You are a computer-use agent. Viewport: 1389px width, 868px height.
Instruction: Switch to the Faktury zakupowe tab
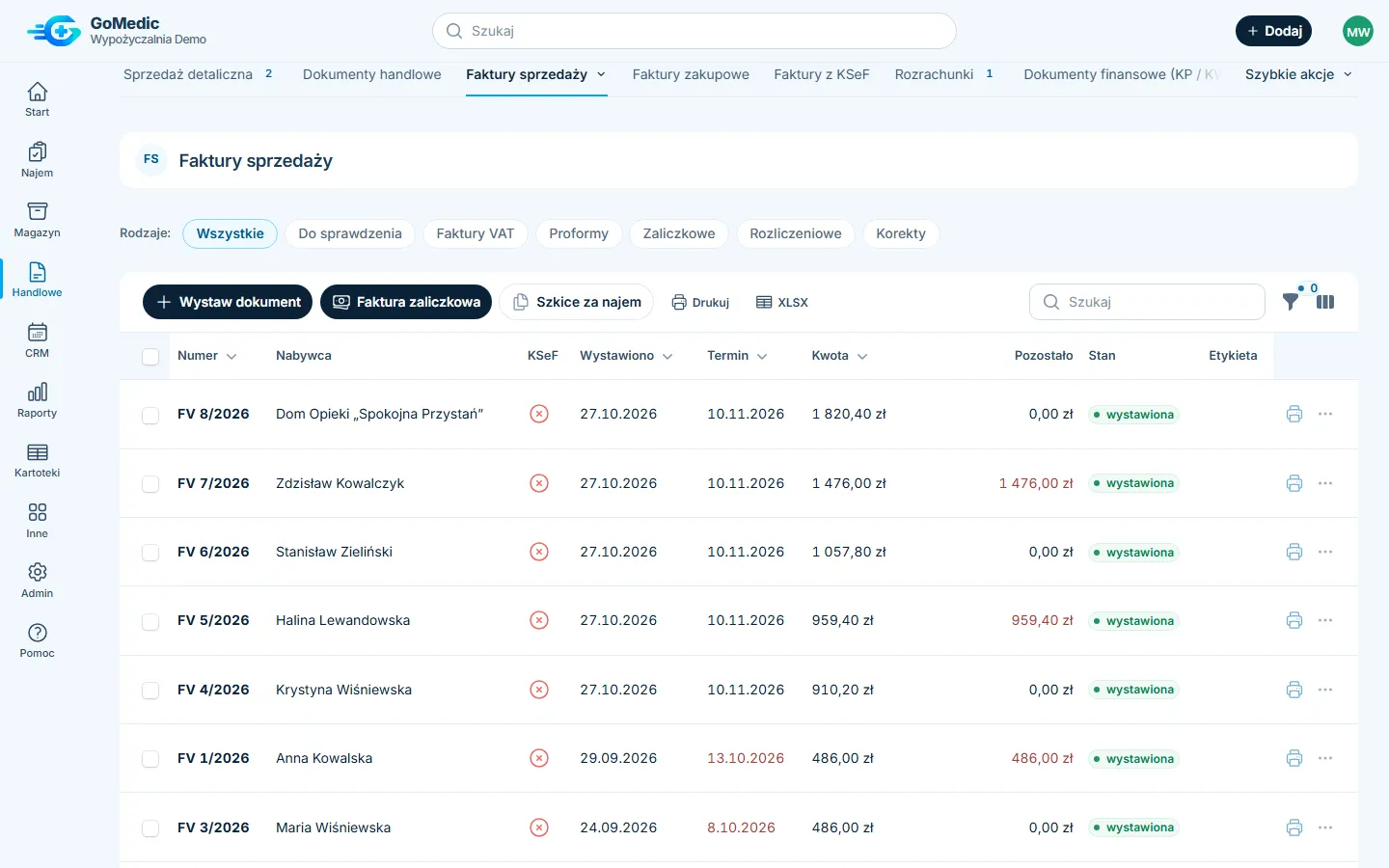(691, 74)
